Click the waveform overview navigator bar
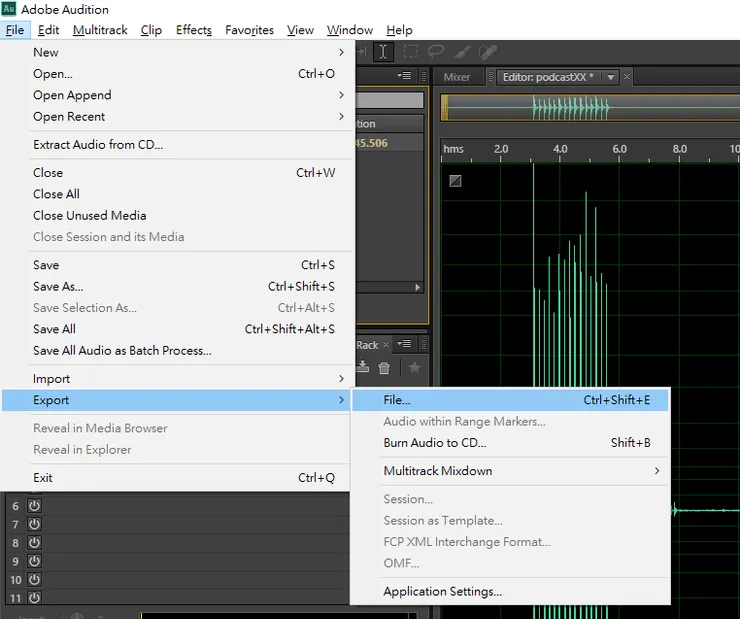740x619 pixels. pyautogui.click(x=590, y=107)
